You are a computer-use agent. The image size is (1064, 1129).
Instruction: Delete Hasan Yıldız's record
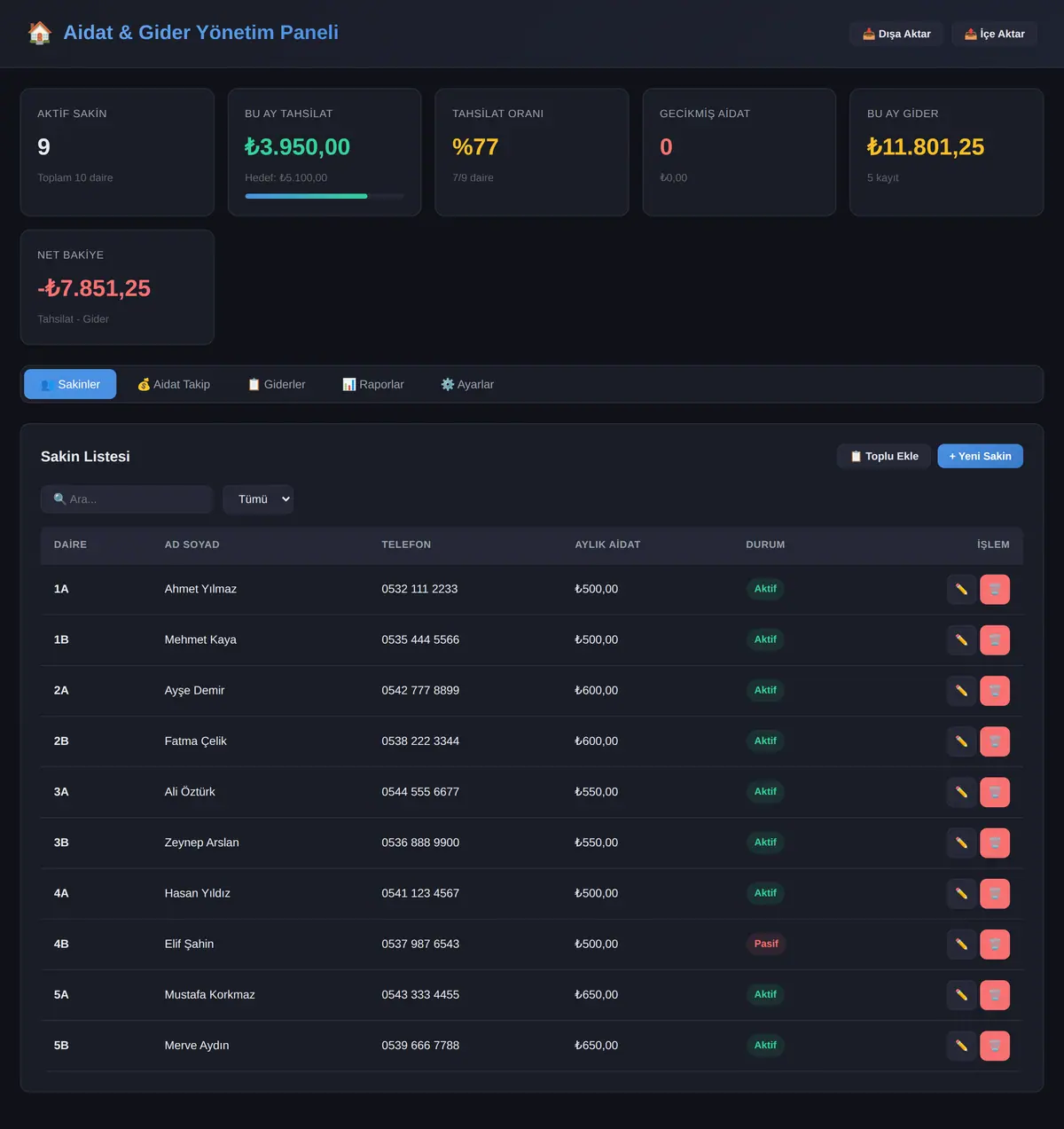[x=995, y=893]
